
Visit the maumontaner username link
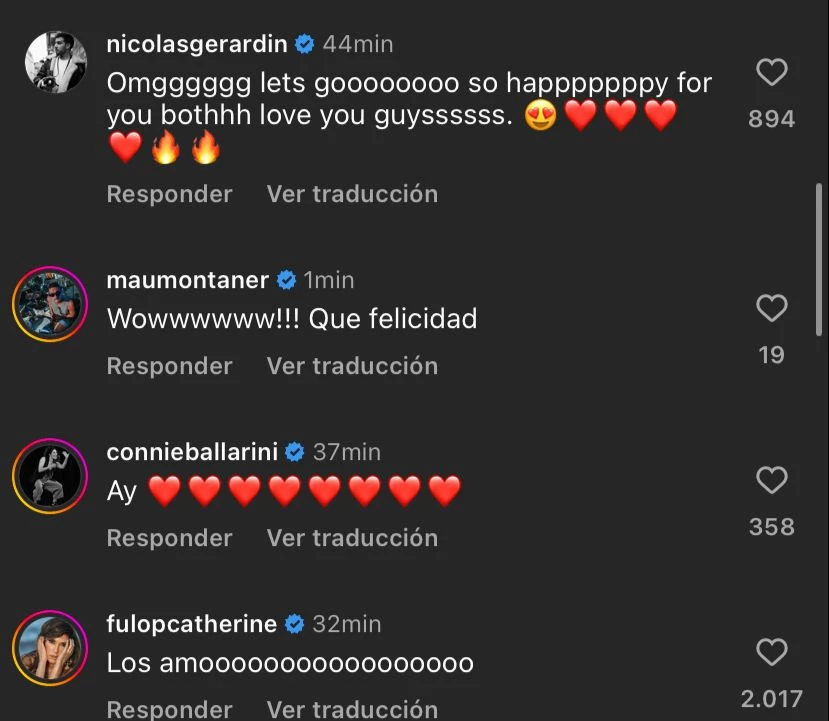pos(187,280)
